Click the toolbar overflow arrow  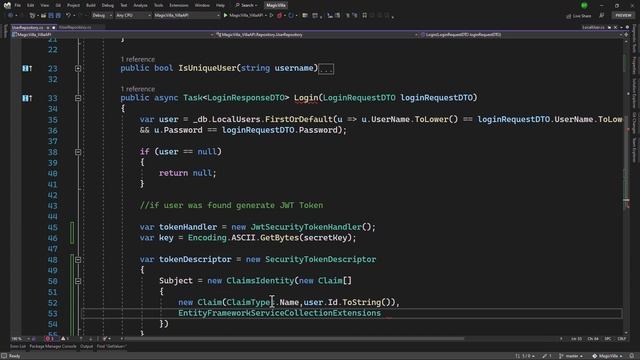(393, 16)
